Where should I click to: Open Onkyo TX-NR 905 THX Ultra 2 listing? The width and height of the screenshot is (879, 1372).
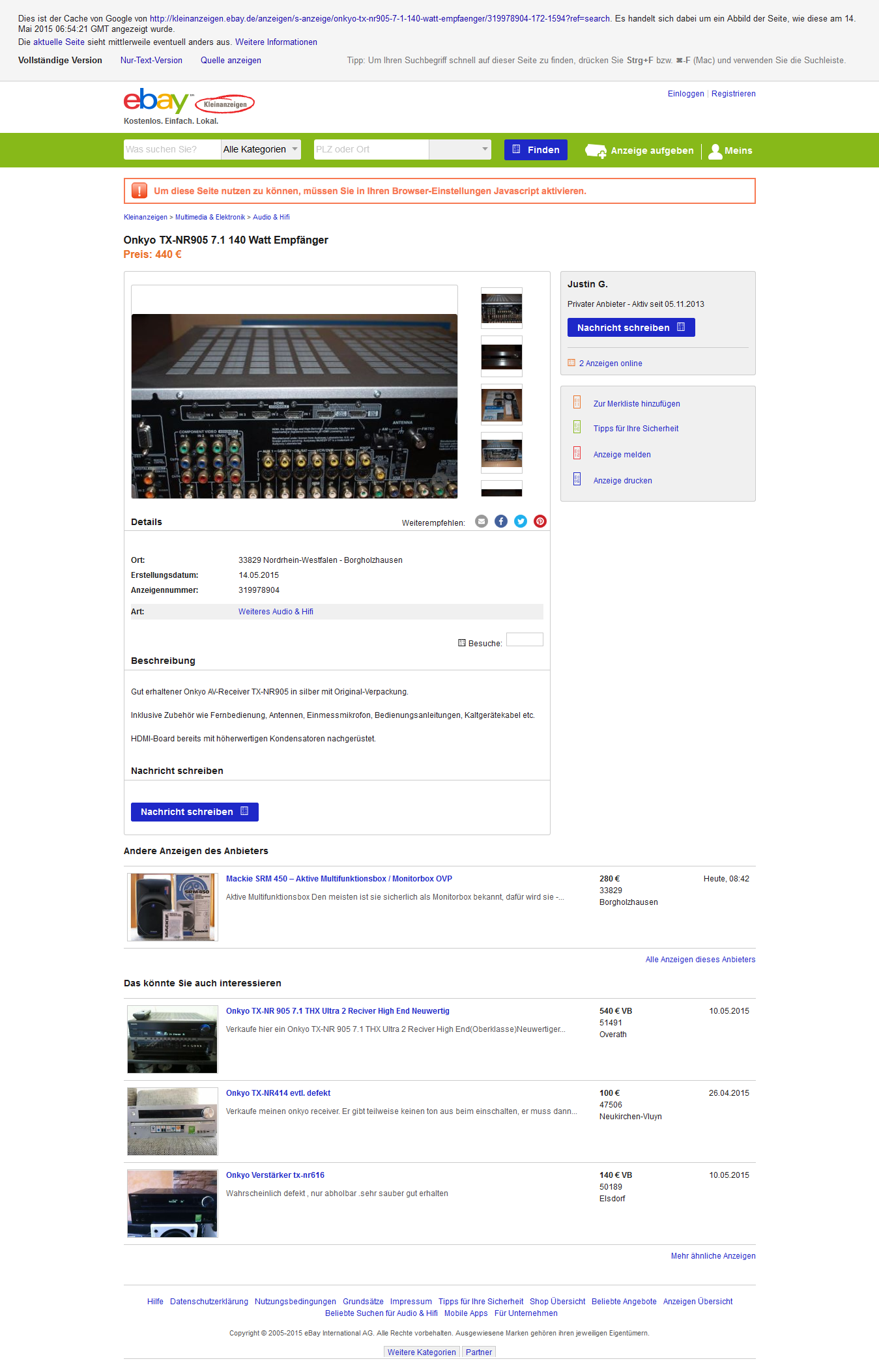click(338, 1011)
